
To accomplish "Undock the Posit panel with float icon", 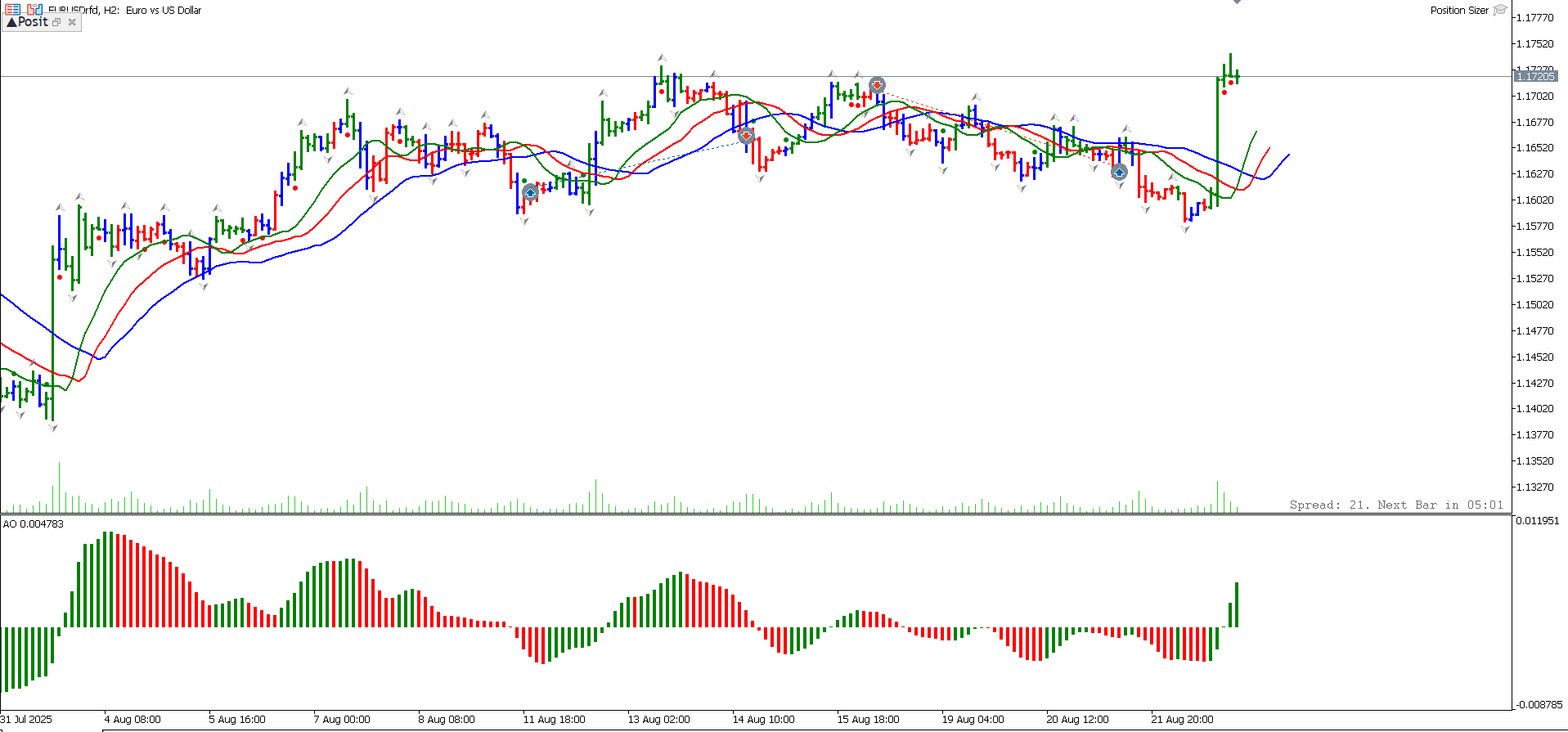I will 56,22.
